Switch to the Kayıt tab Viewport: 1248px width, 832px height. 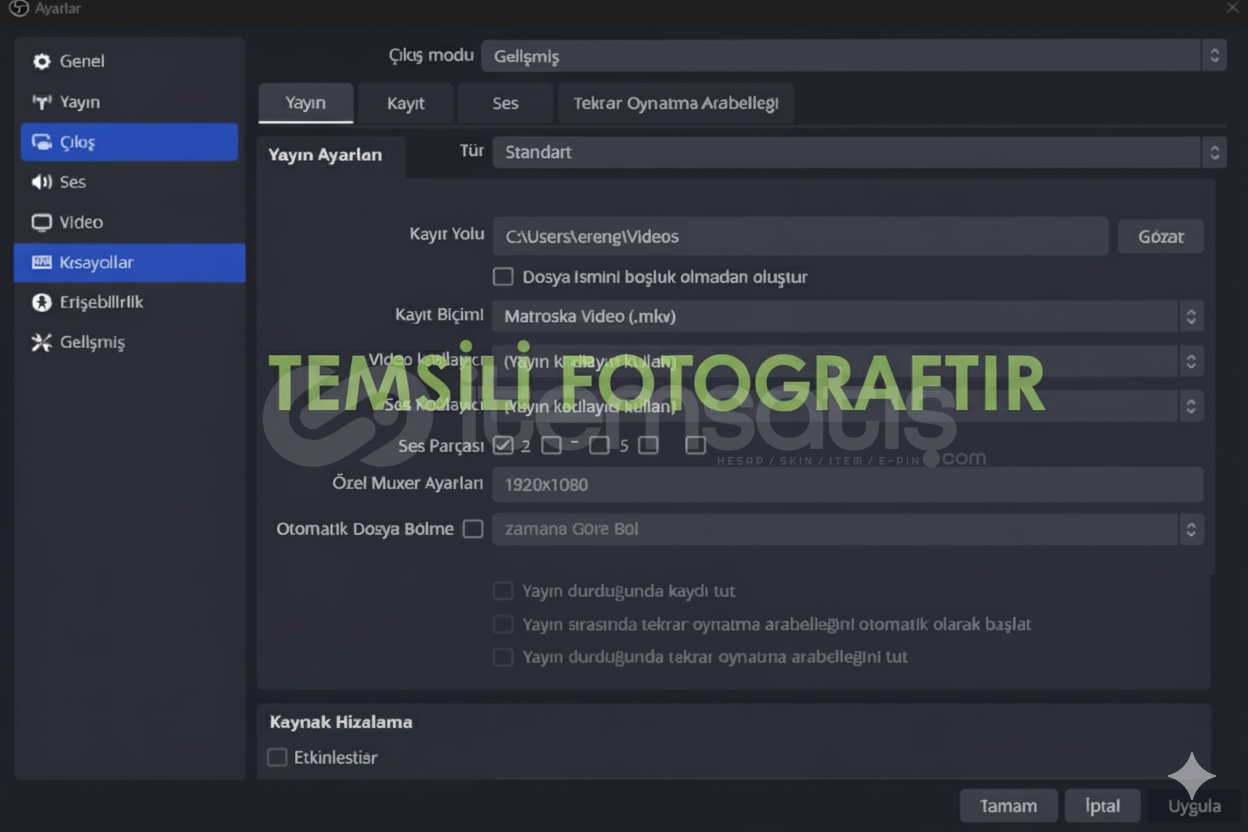click(405, 103)
